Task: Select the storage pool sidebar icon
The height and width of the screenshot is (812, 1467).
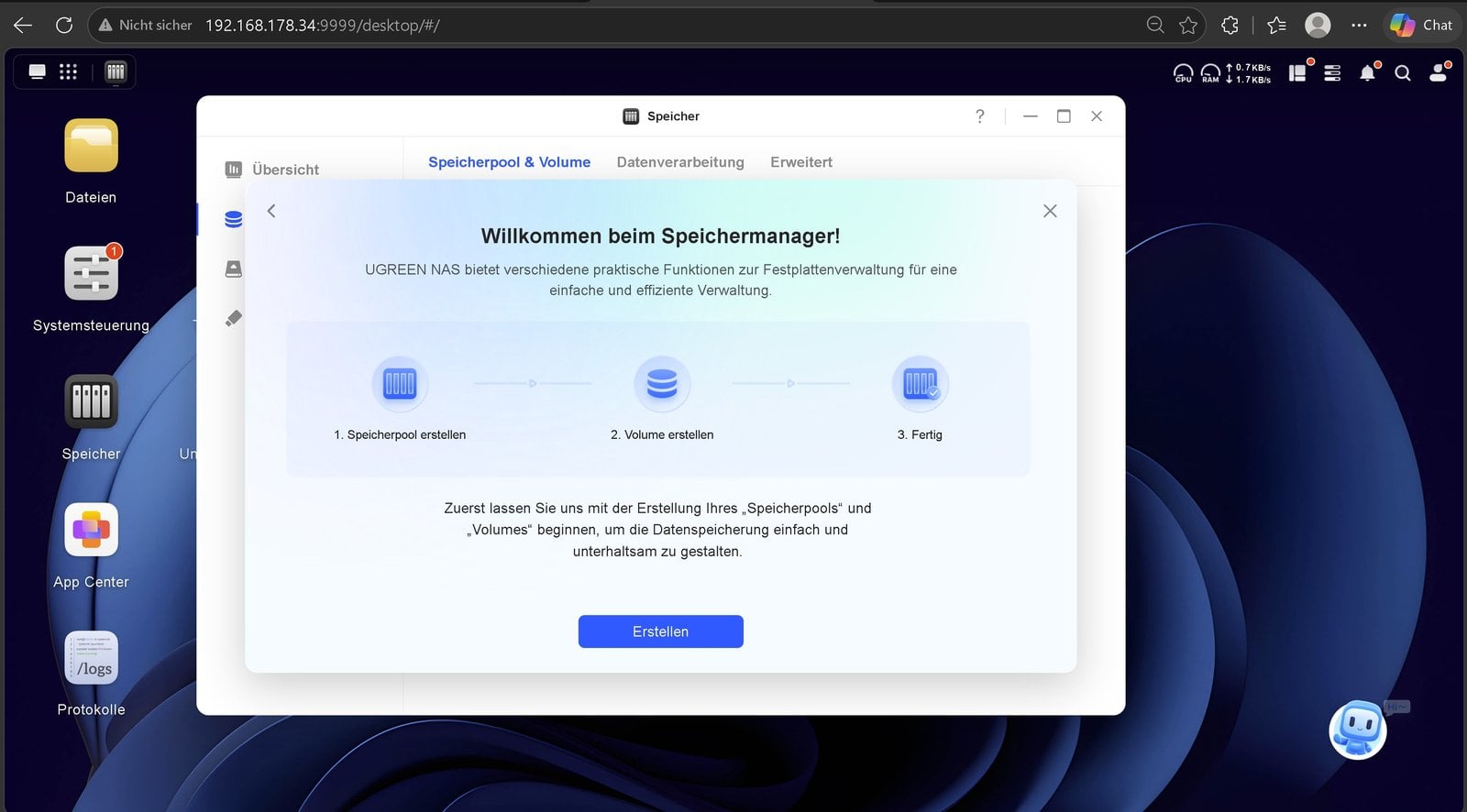Action: coord(234,219)
